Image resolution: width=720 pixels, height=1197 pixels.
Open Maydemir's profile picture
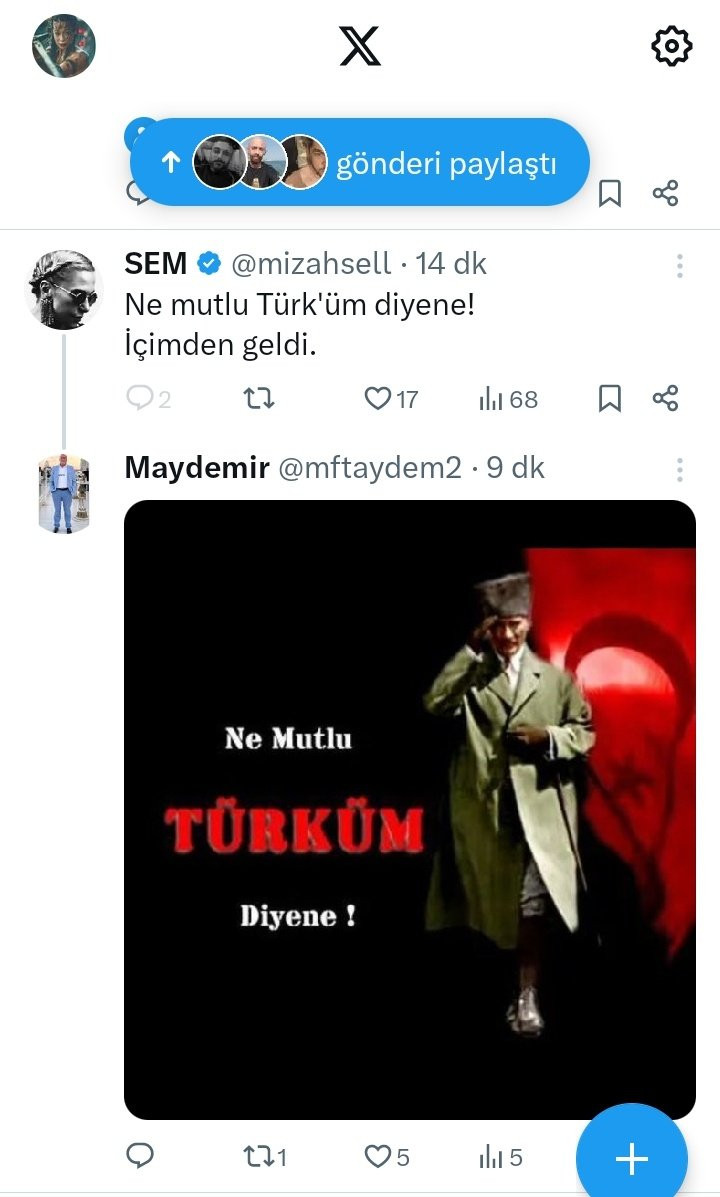[64, 493]
